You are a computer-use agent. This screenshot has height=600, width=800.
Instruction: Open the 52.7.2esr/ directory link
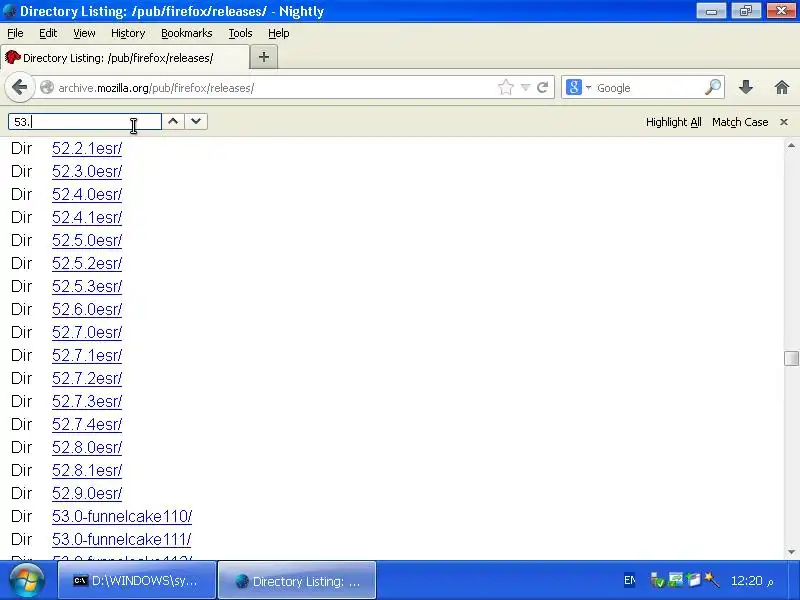(87, 379)
